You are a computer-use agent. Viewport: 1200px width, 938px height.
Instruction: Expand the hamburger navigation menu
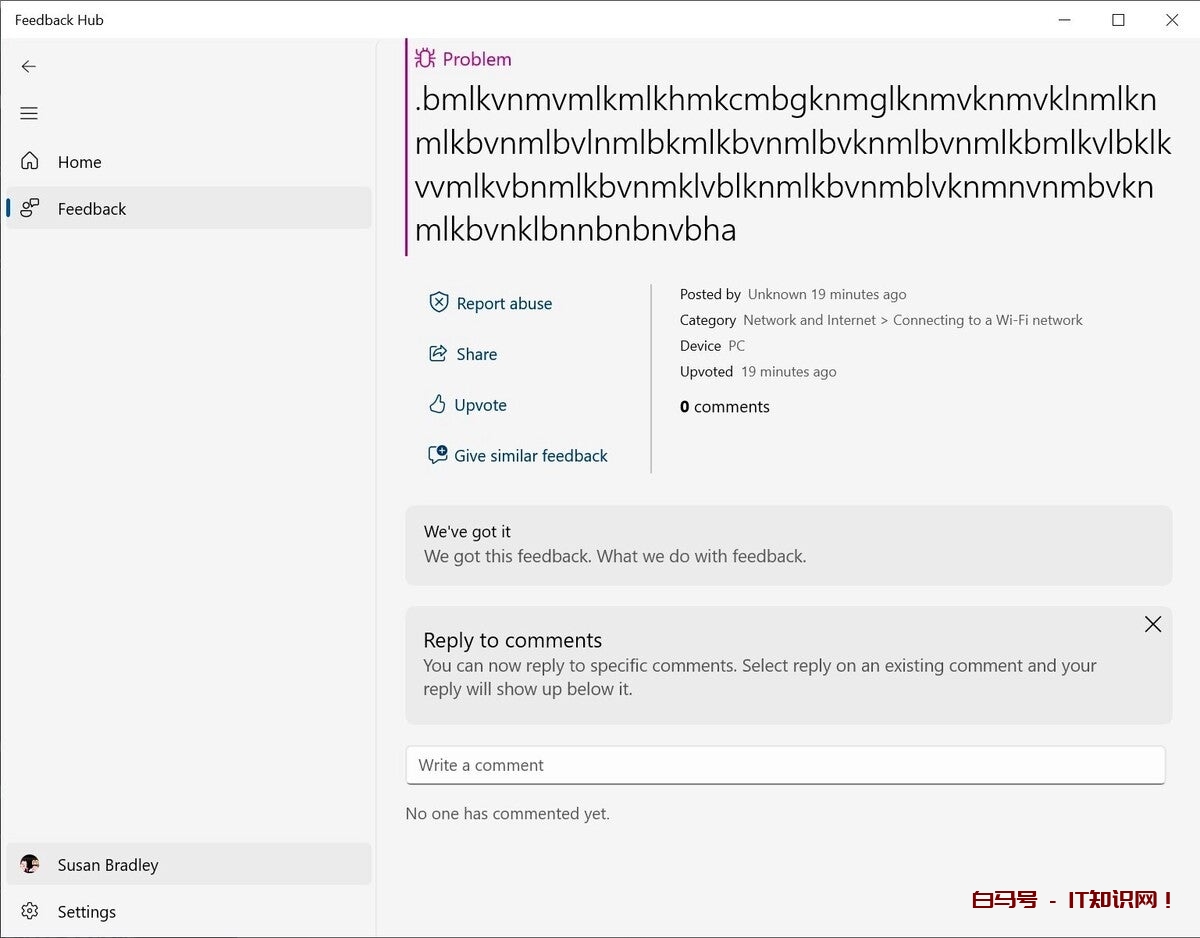click(29, 114)
